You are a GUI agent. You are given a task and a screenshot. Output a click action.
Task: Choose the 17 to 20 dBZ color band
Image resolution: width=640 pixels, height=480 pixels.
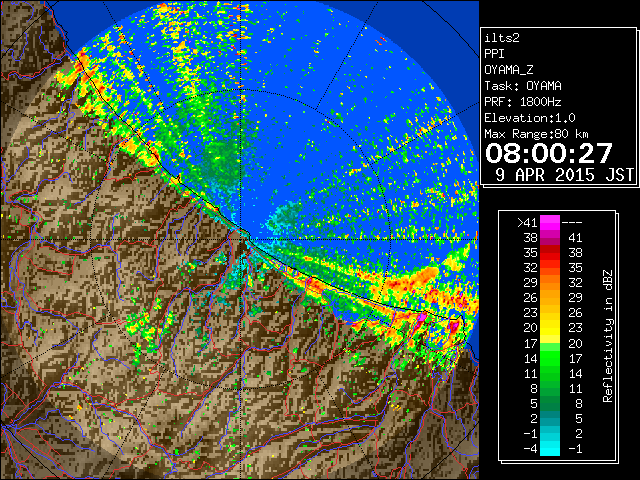pos(550,343)
